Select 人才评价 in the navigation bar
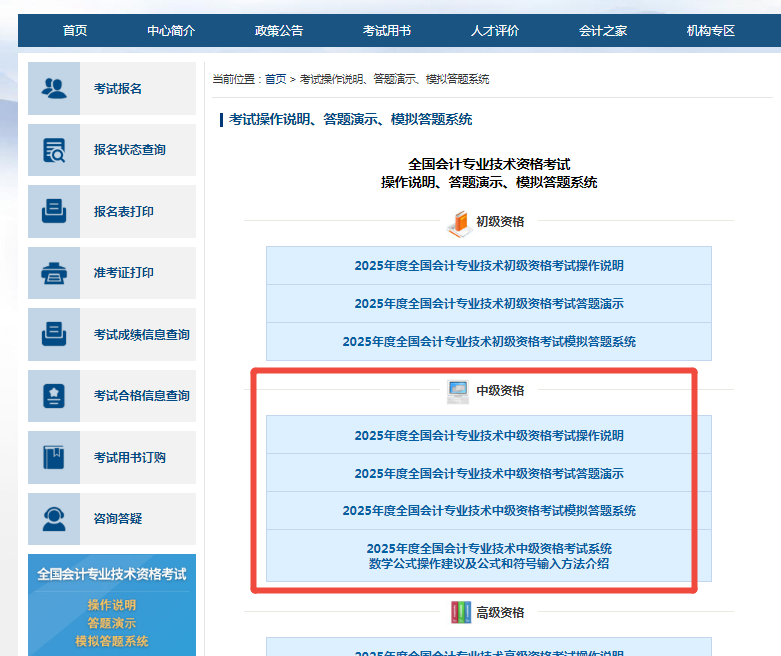 pyautogui.click(x=495, y=31)
